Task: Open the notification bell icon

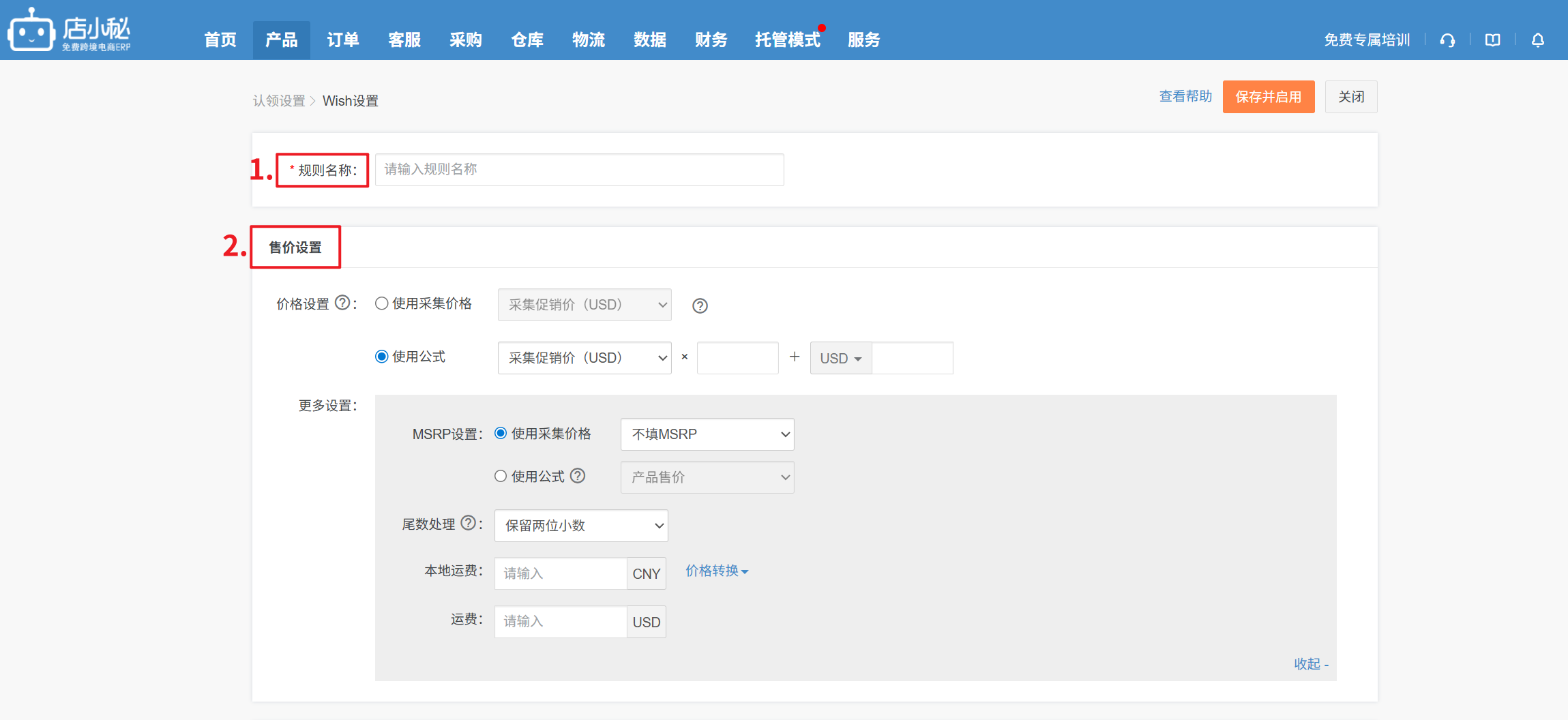Action: tap(1537, 40)
